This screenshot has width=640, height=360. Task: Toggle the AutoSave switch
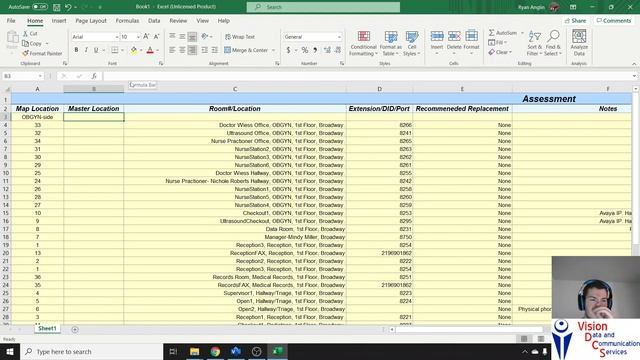coord(40,7)
